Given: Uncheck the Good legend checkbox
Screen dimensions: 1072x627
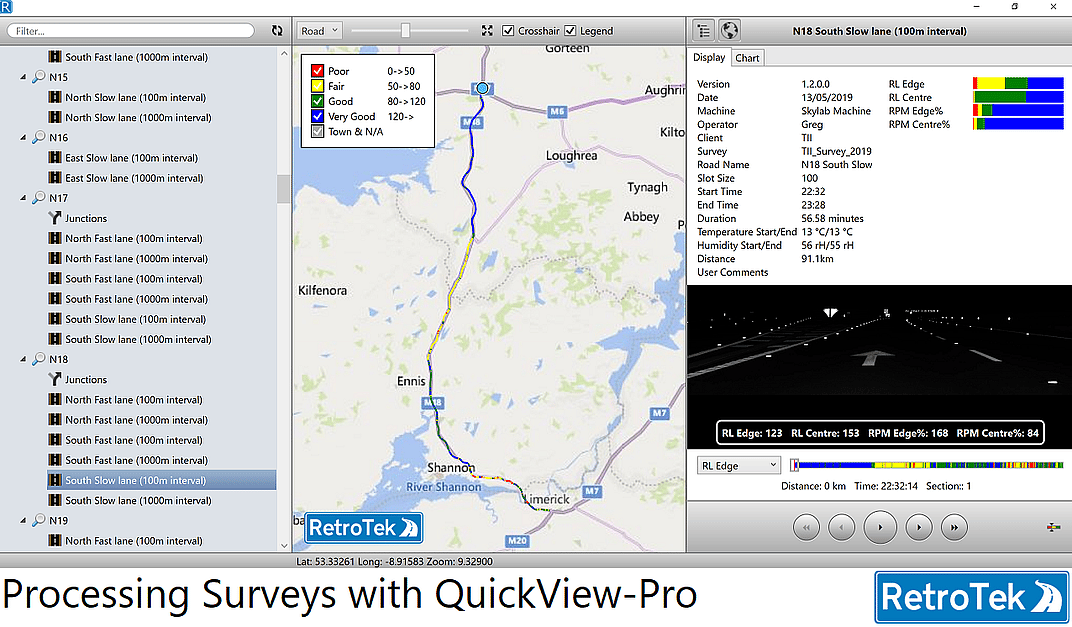Looking at the screenshot, I should [317, 101].
